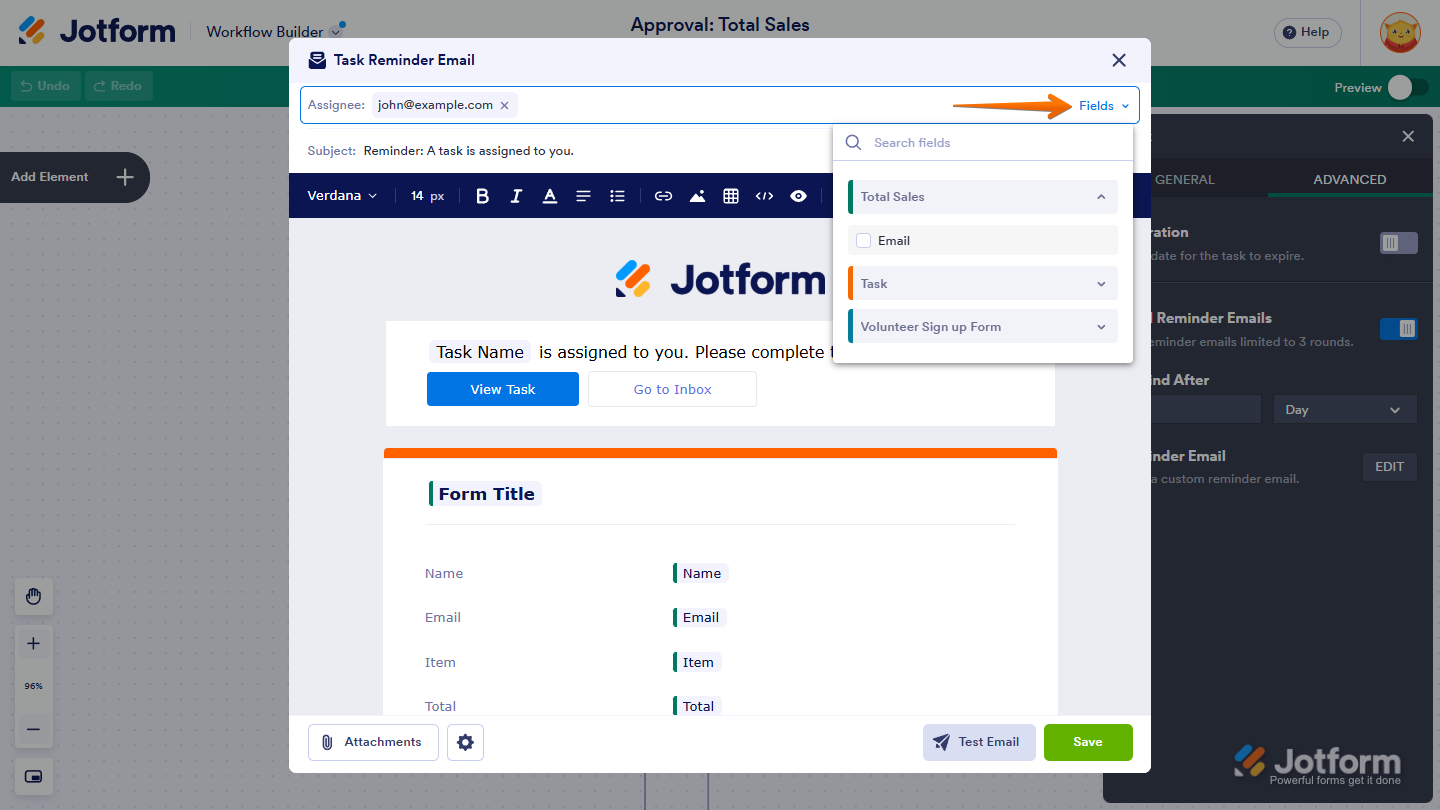Go to Jotform home logo
The height and width of the screenshot is (810, 1440).
[97, 31]
